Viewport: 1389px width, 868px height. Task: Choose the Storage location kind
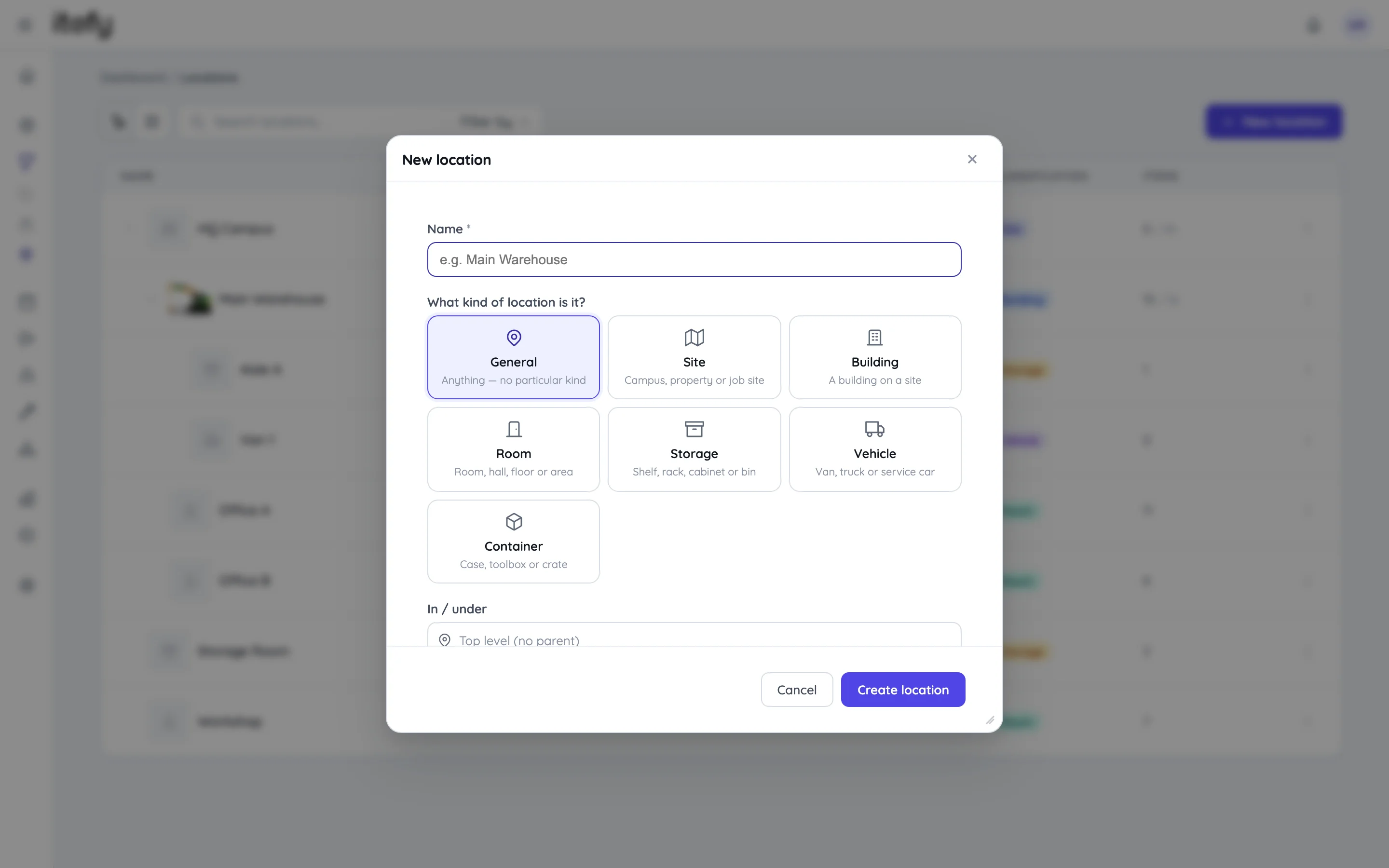point(694,449)
